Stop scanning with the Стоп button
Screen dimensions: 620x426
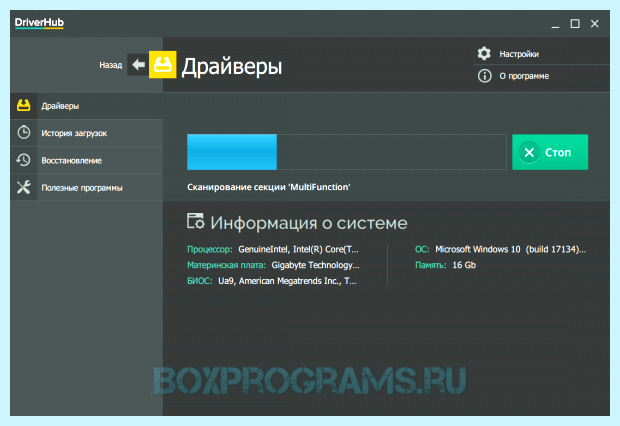[x=550, y=152]
